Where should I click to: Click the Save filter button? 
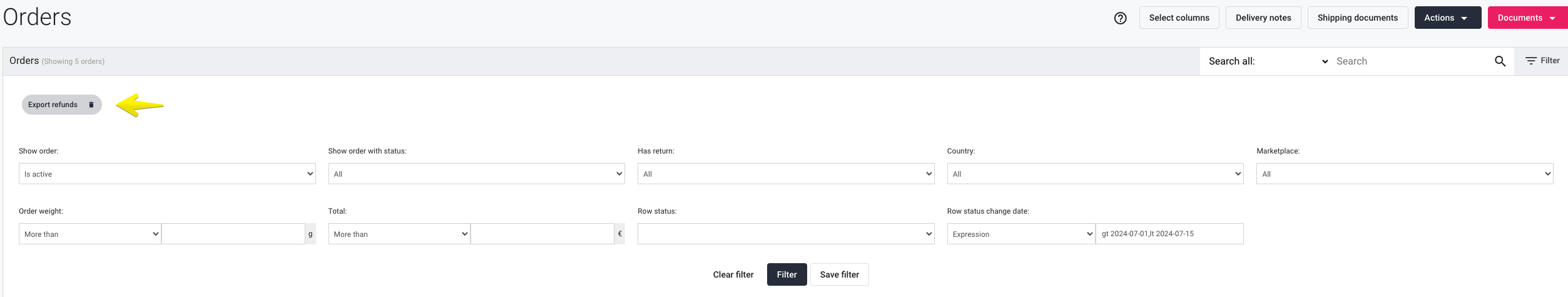pyautogui.click(x=840, y=274)
